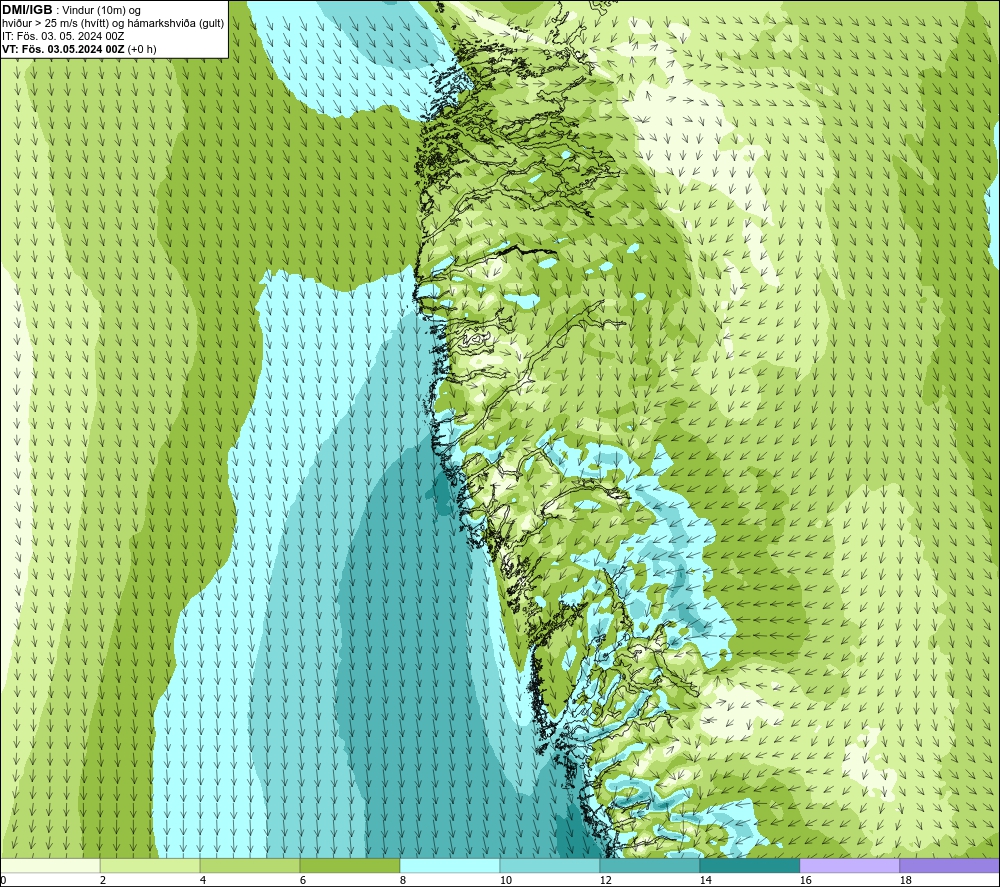Click the 'VT: Fös. 03.05.2024 00Z' line
The image size is (1000, 887).
pos(64,49)
